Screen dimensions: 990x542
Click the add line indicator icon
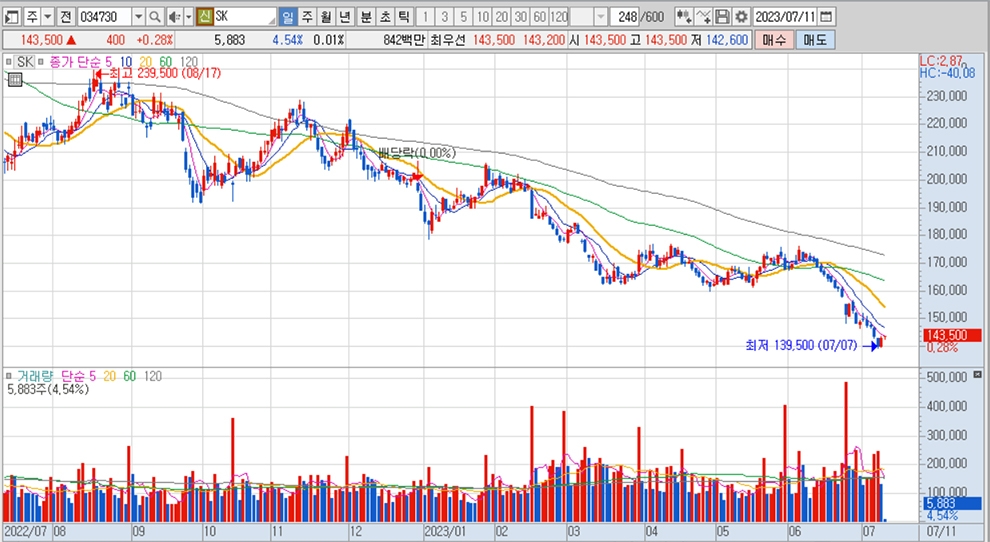click(x=703, y=17)
